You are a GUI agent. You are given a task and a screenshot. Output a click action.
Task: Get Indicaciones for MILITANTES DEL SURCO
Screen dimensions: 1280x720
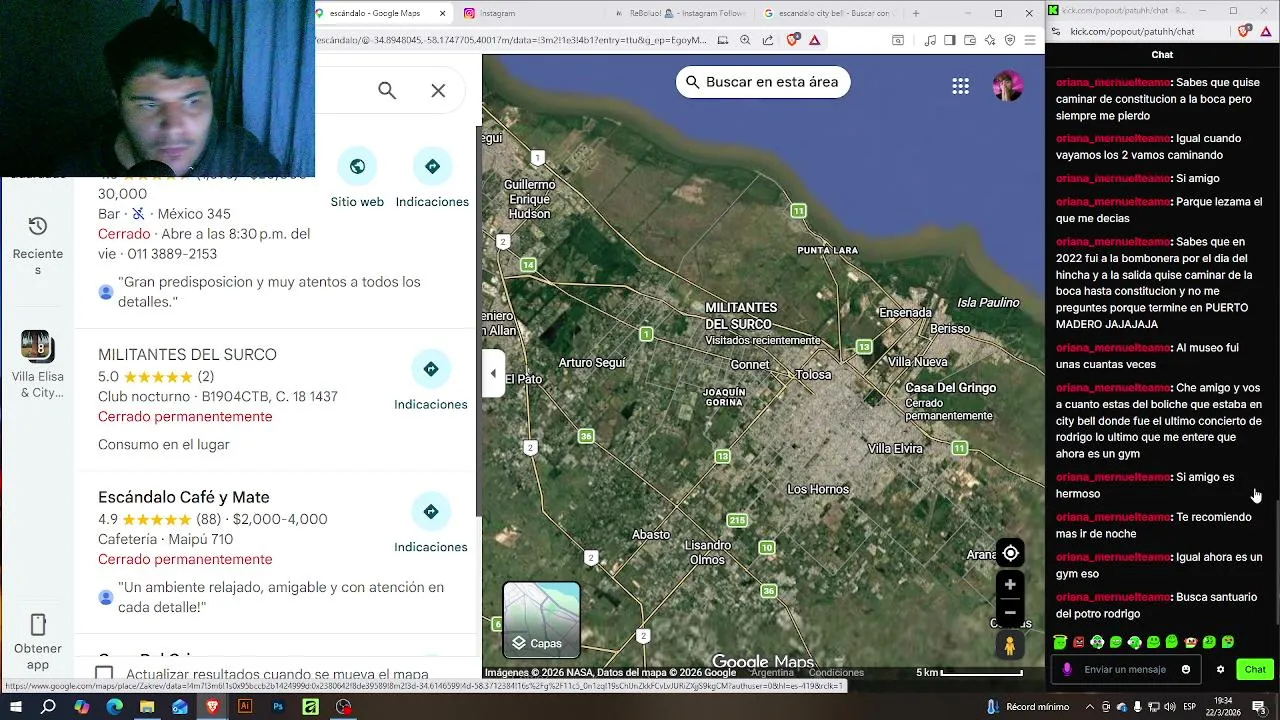click(x=431, y=369)
